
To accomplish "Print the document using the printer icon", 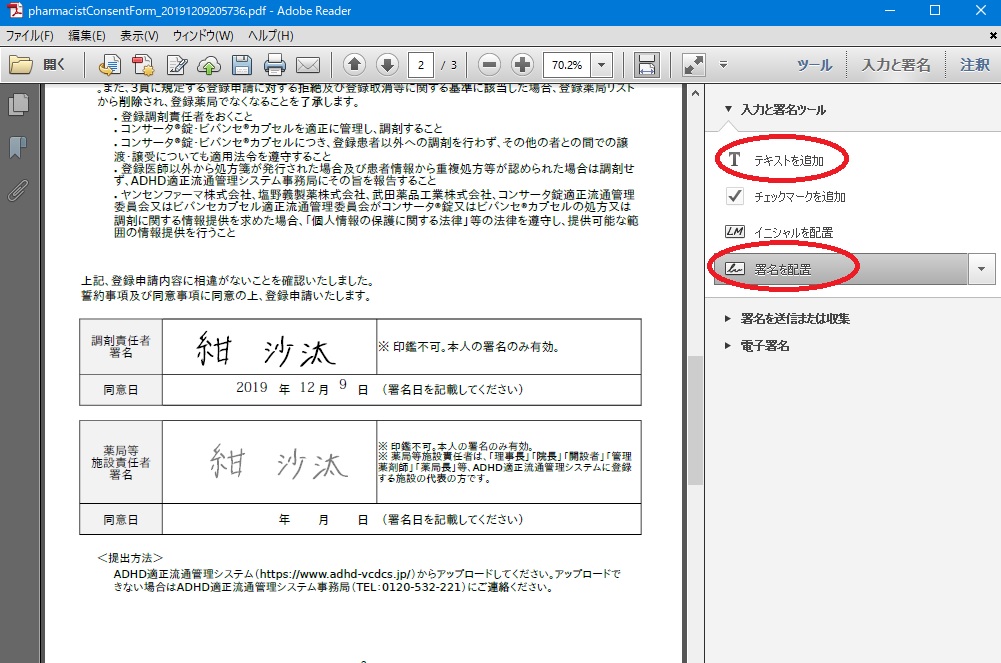I will (x=275, y=65).
